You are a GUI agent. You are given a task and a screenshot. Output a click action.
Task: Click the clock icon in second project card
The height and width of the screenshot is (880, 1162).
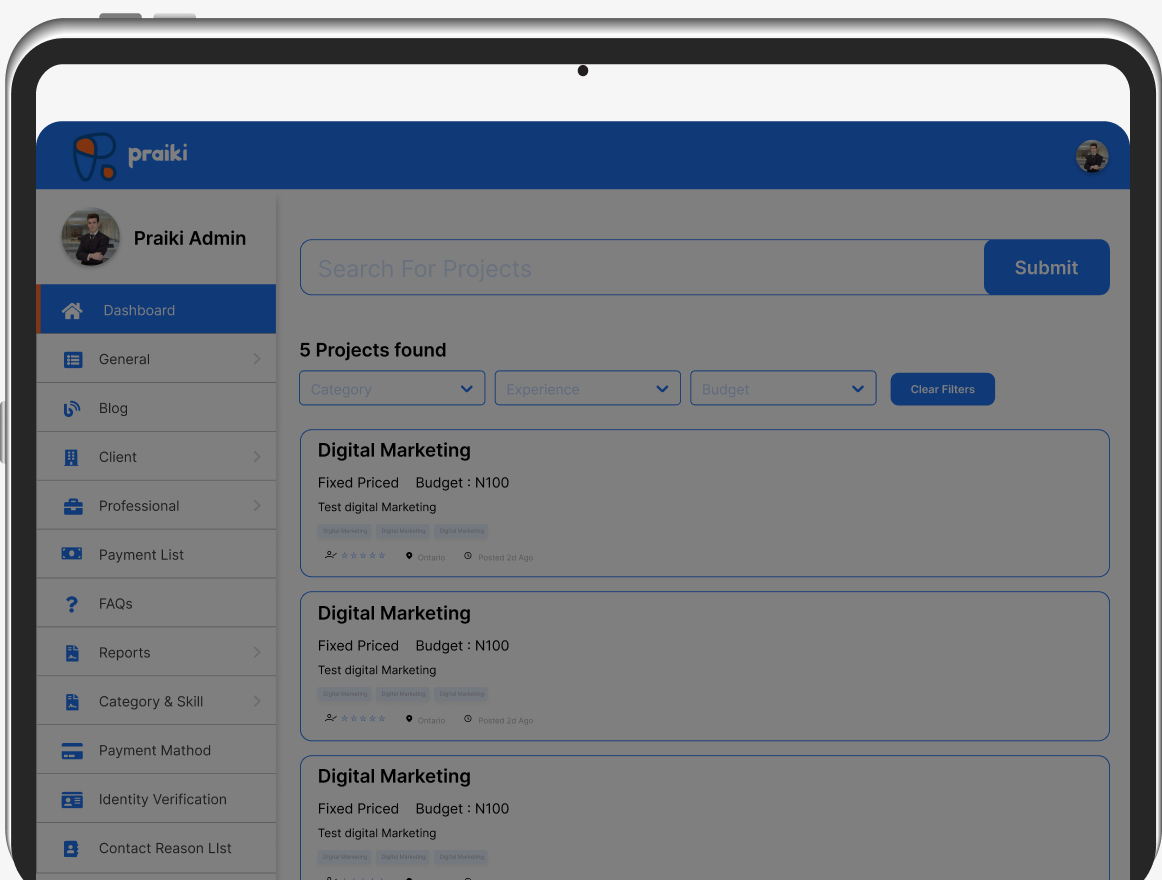(x=468, y=718)
